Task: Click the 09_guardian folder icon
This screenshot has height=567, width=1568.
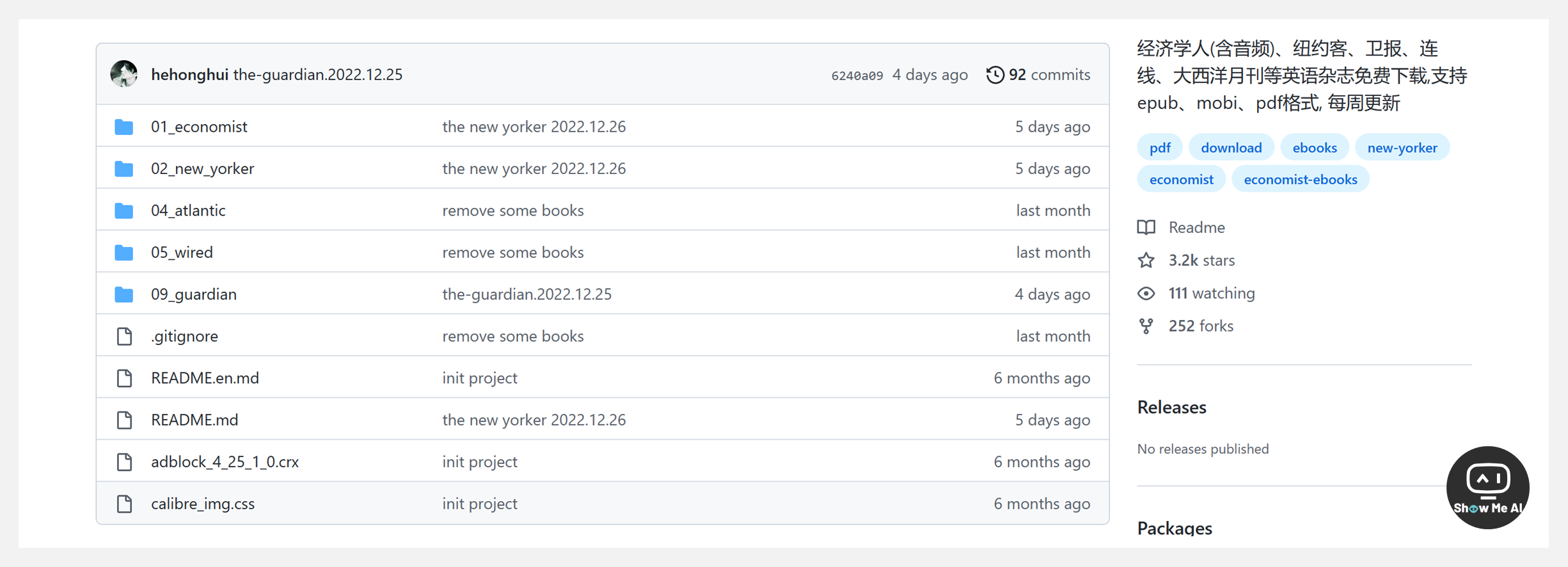Action: [124, 294]
